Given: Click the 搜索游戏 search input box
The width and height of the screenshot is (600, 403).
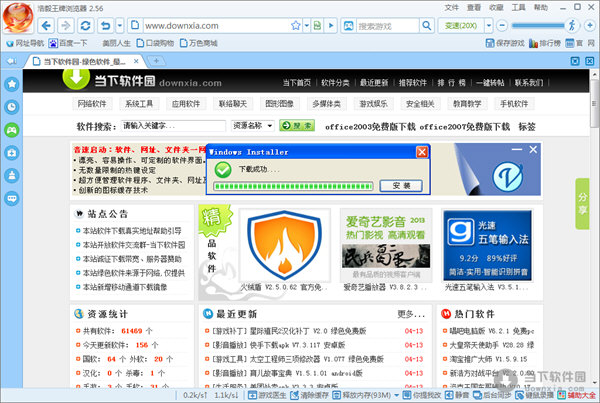Looking at the screenshot, I should pos(387,26).
